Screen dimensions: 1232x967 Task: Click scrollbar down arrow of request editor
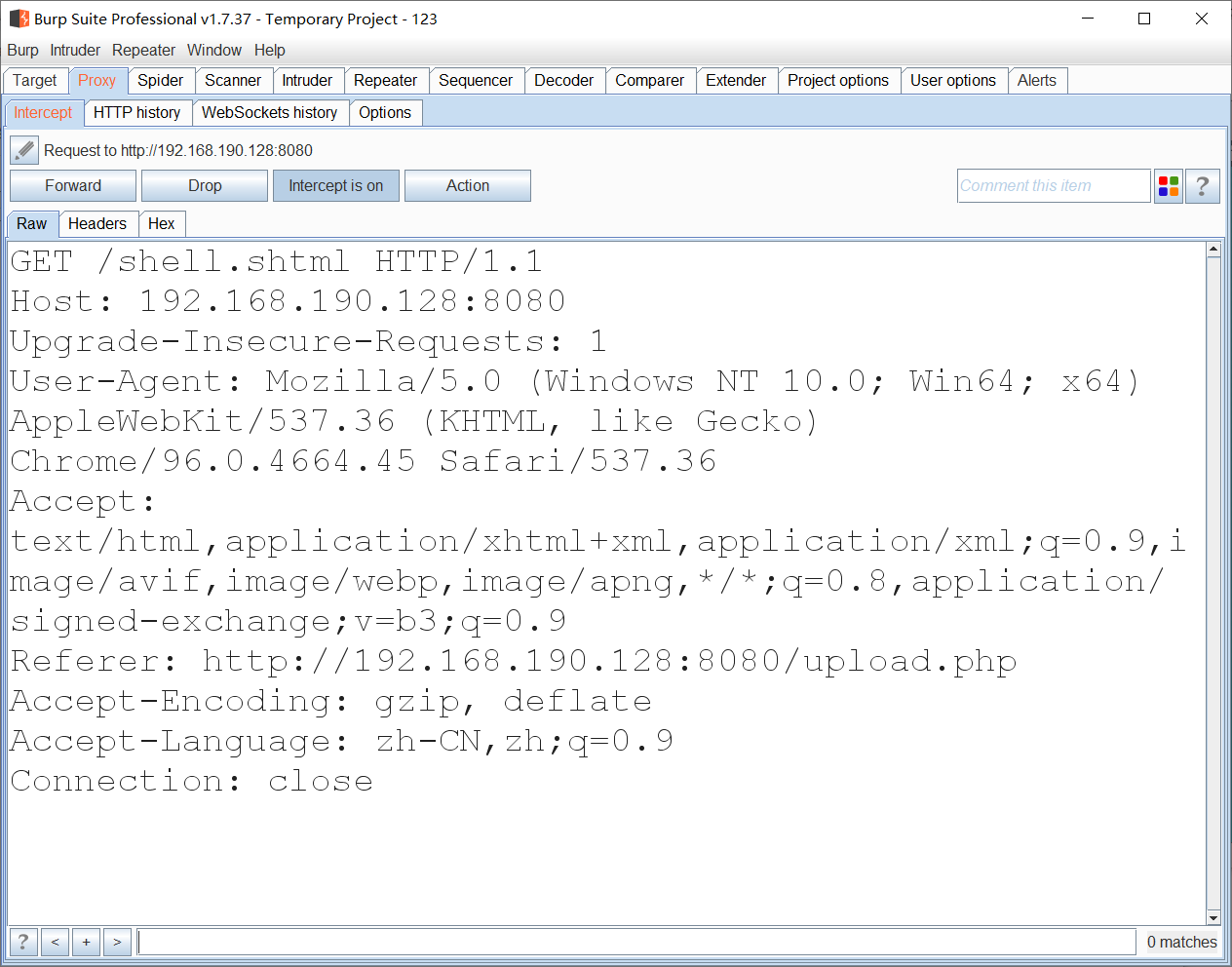[x=1213, y=917]
